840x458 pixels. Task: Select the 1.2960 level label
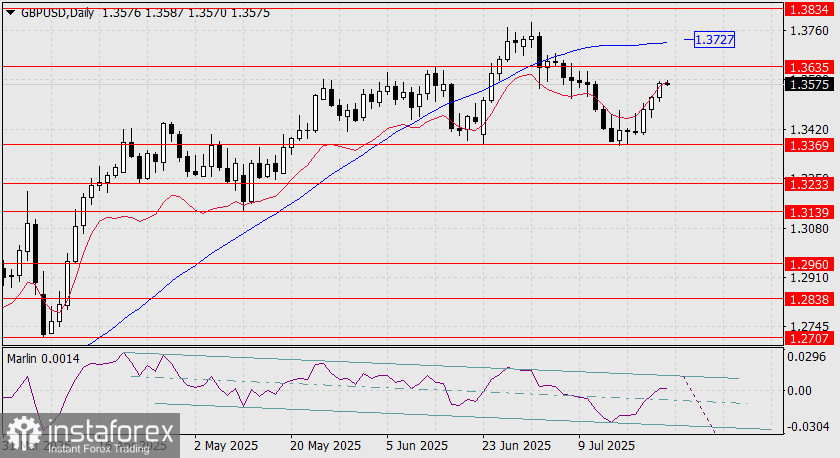click(x=809, y=264)
